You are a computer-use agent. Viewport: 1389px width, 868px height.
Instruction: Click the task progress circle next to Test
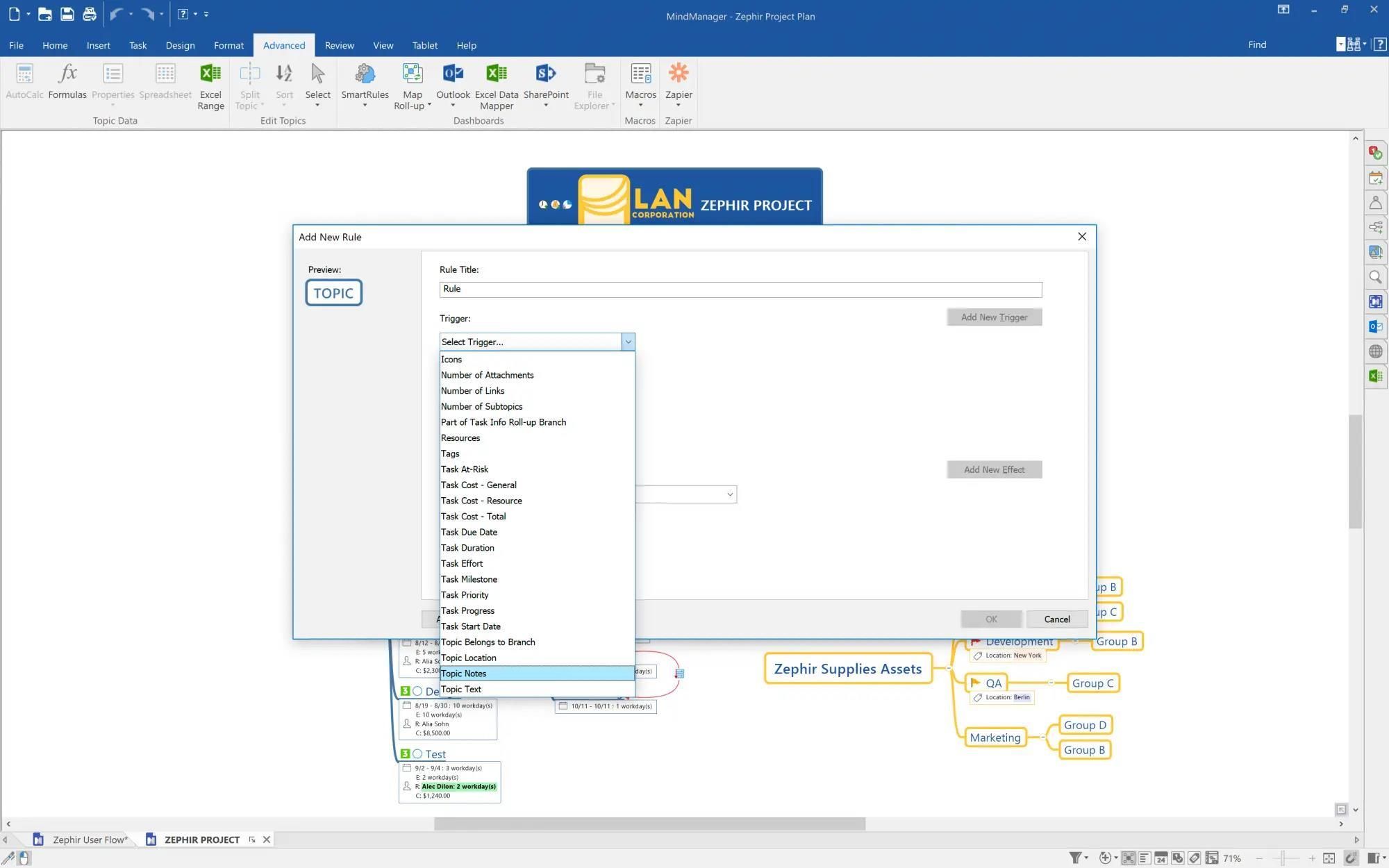click(x=418, y=753)
